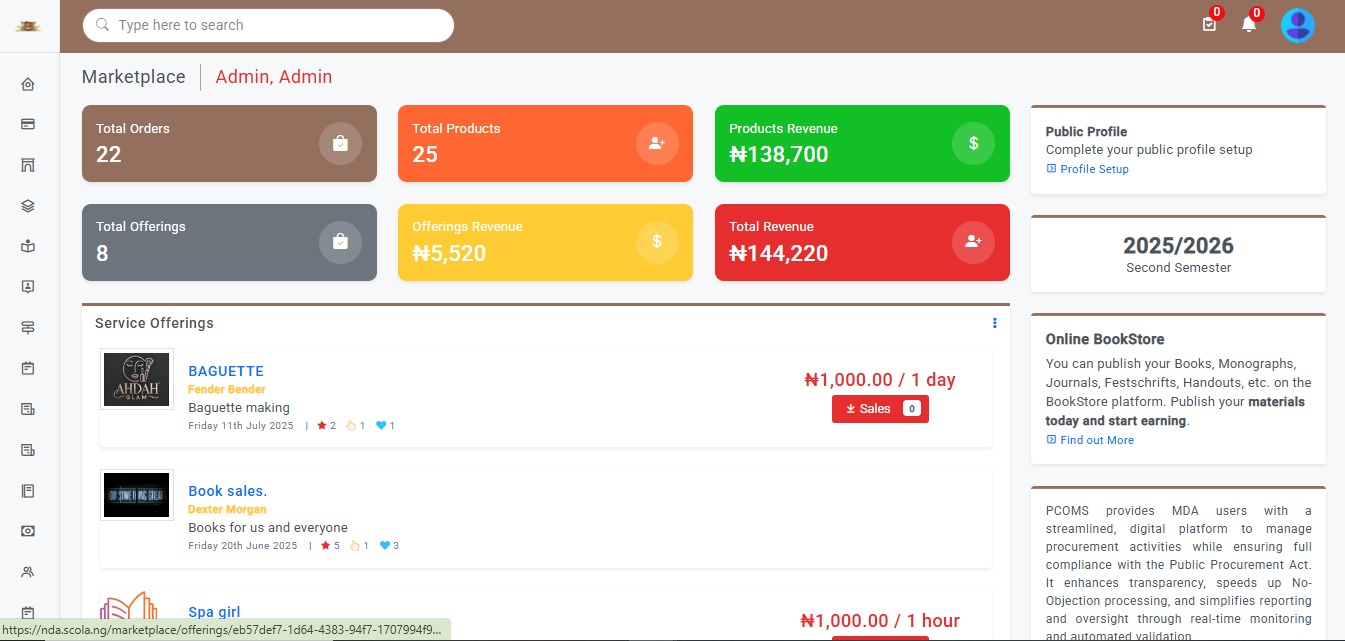Image resolution: width=1345 pixels, height=641 pixels.
Task: Open the home icon in the sidebar
Action: [x=28, y=84]
